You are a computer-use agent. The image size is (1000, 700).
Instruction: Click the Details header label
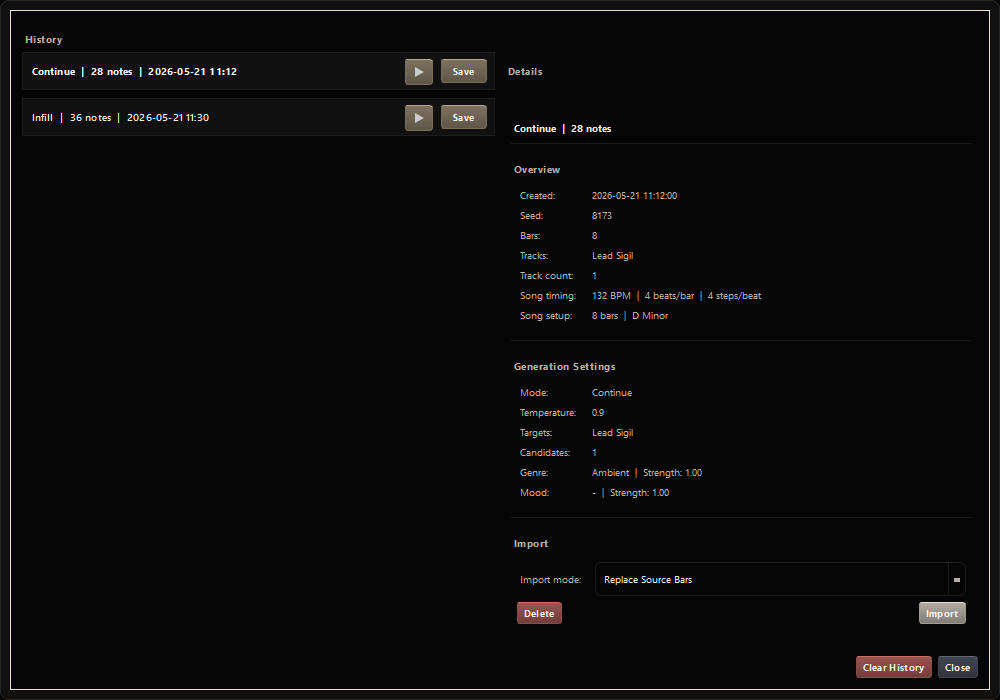pyautogui.click(x=525, y=71)
